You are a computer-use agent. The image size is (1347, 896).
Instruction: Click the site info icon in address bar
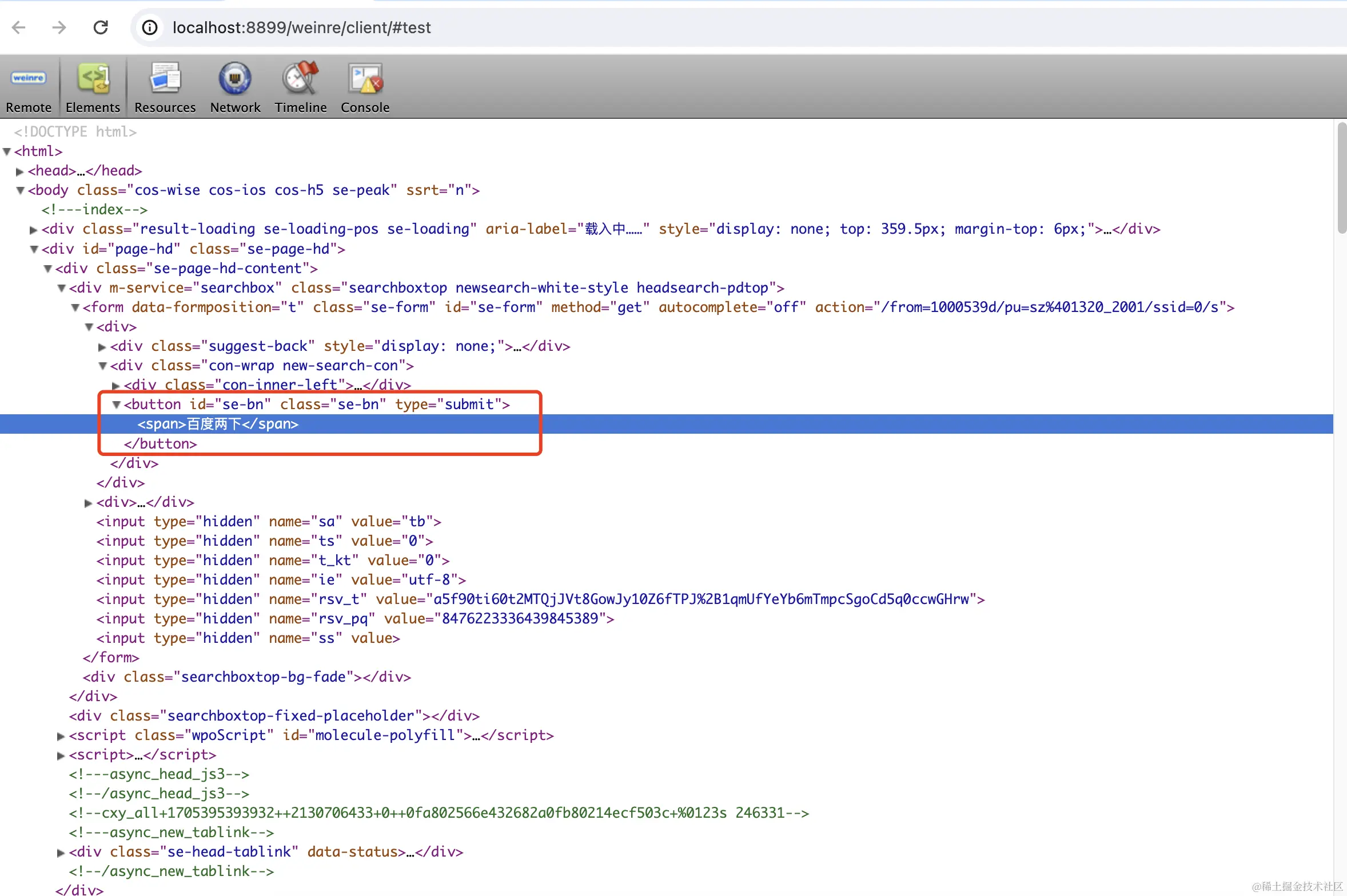150,27
